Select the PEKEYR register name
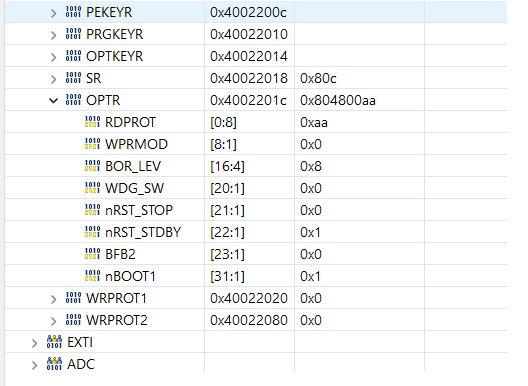This screenshot has width=528, height=386. (109, 12)
